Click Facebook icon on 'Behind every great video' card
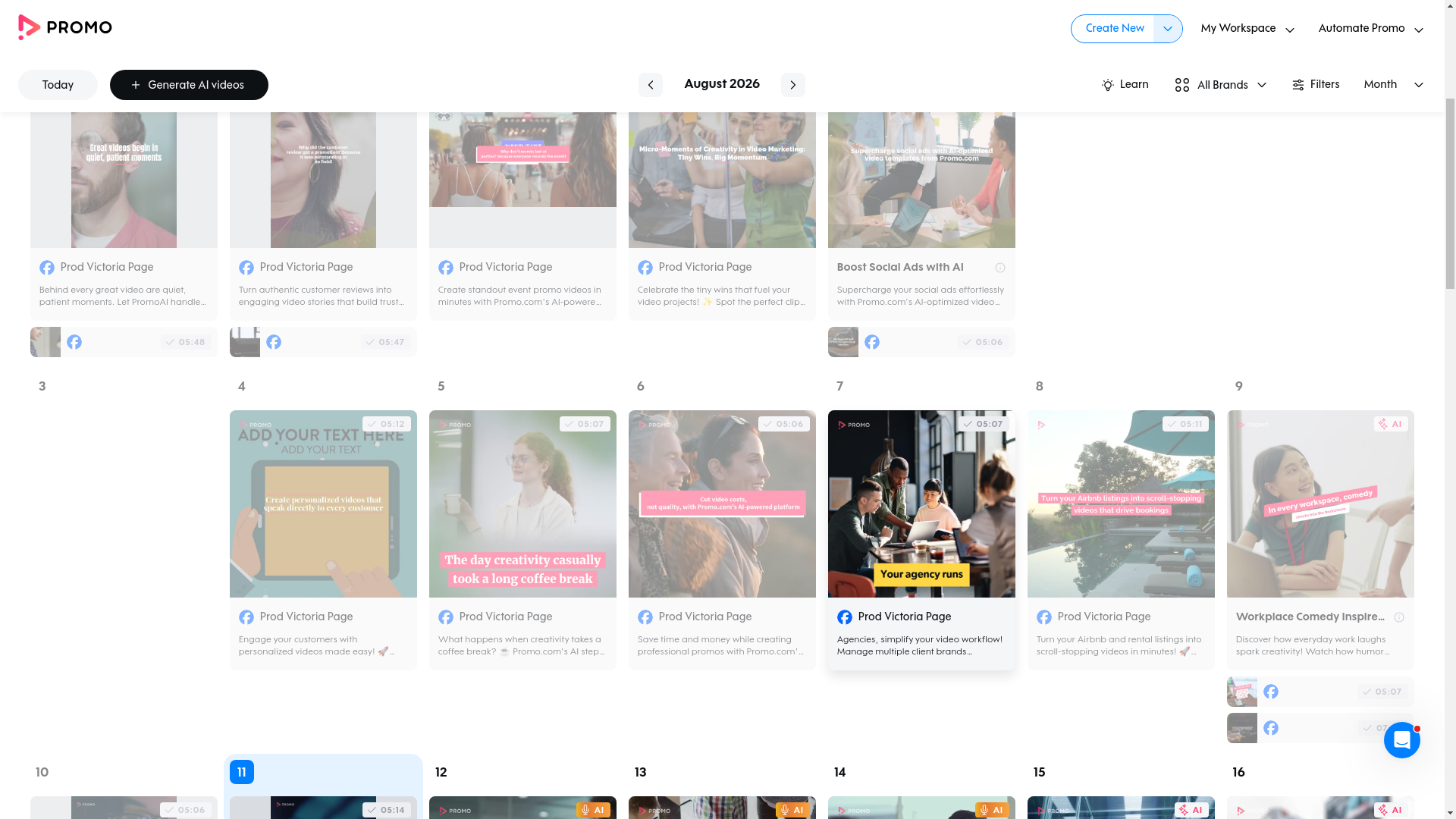The width and height of the screenshot is (1456, 819). 47,268
